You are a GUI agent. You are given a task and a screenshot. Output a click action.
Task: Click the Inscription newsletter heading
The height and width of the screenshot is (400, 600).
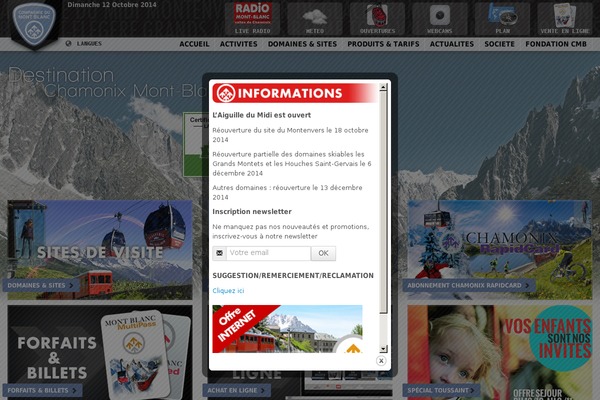tap(252, 212)
